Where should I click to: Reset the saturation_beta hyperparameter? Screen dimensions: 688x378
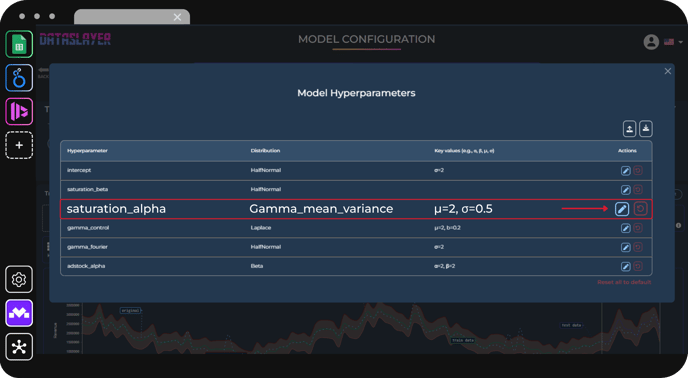point(638,190)
